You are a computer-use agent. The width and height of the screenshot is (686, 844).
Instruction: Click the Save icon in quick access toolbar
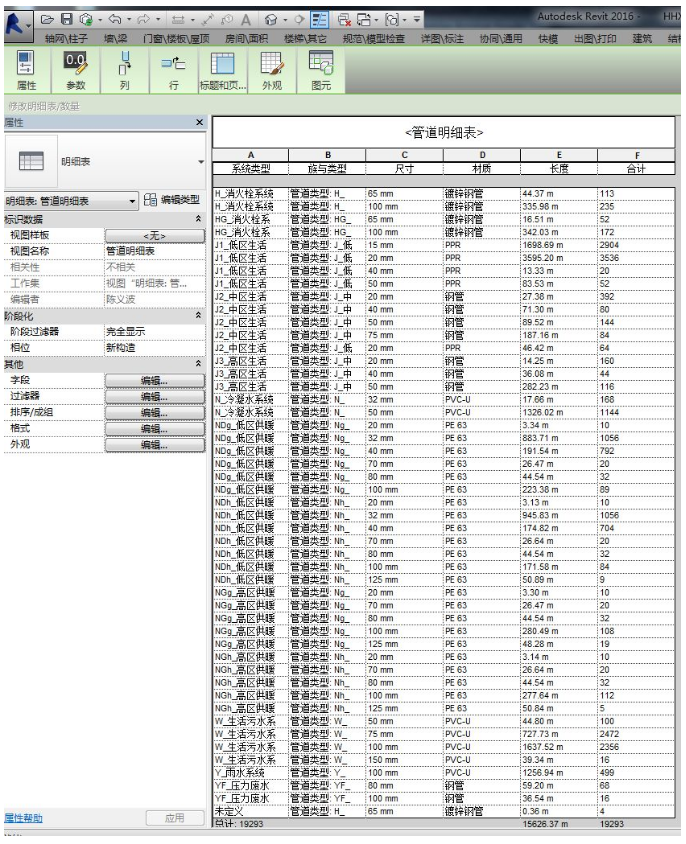point(66,20)
